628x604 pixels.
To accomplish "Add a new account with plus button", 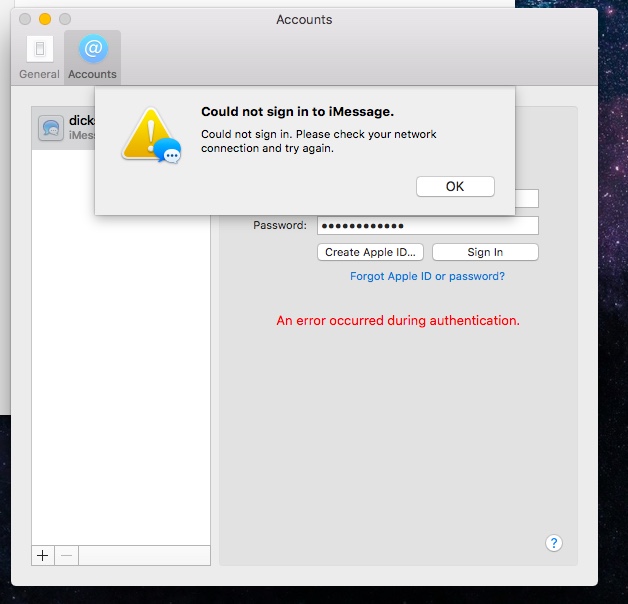I will point(43,555).
